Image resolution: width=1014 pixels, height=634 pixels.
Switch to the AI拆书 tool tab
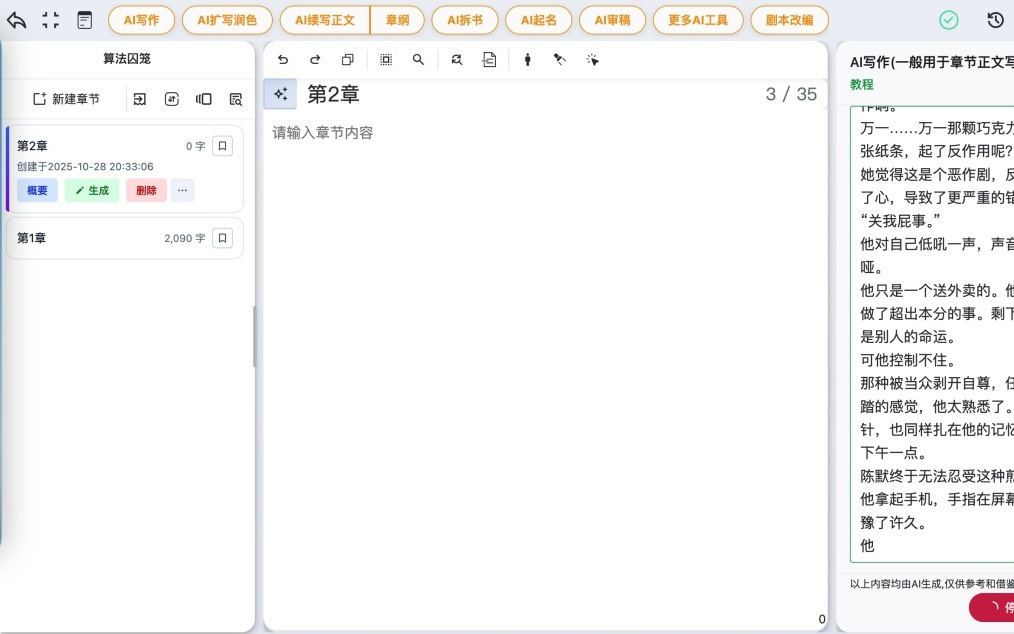[464, 19]
